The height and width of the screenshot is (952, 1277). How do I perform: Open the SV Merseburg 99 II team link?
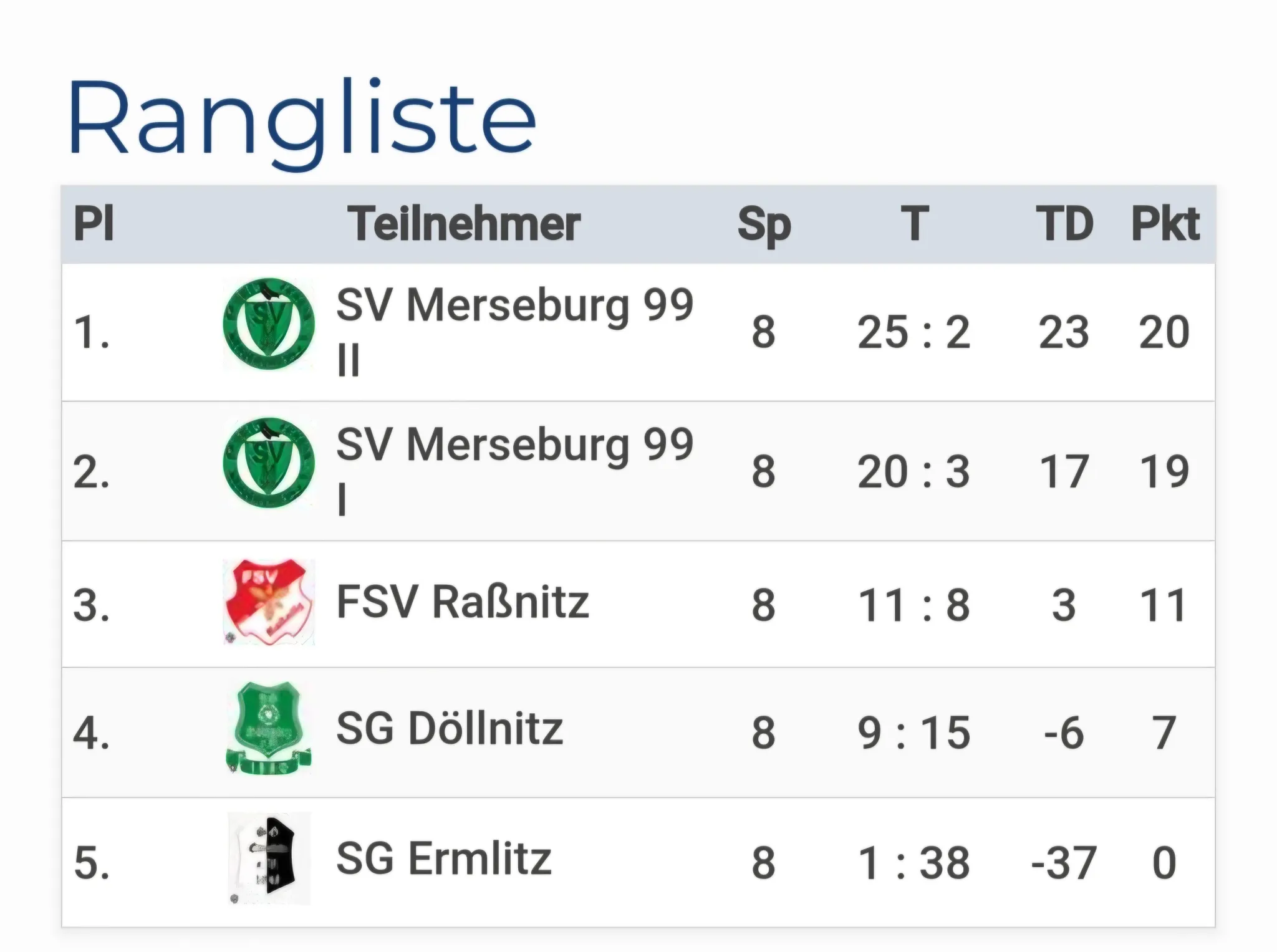(x=515, y=332)
